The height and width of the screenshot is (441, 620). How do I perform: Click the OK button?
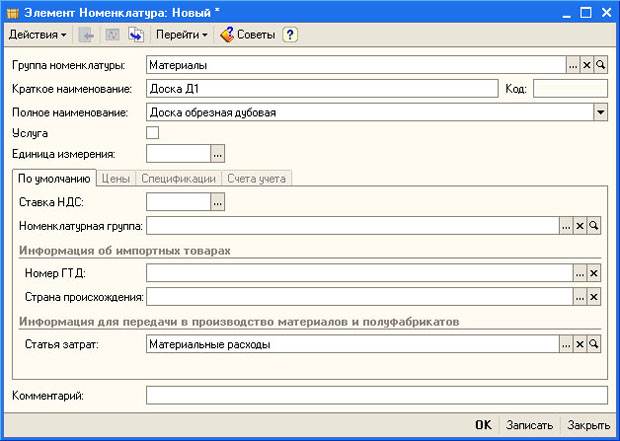point(483,425)
